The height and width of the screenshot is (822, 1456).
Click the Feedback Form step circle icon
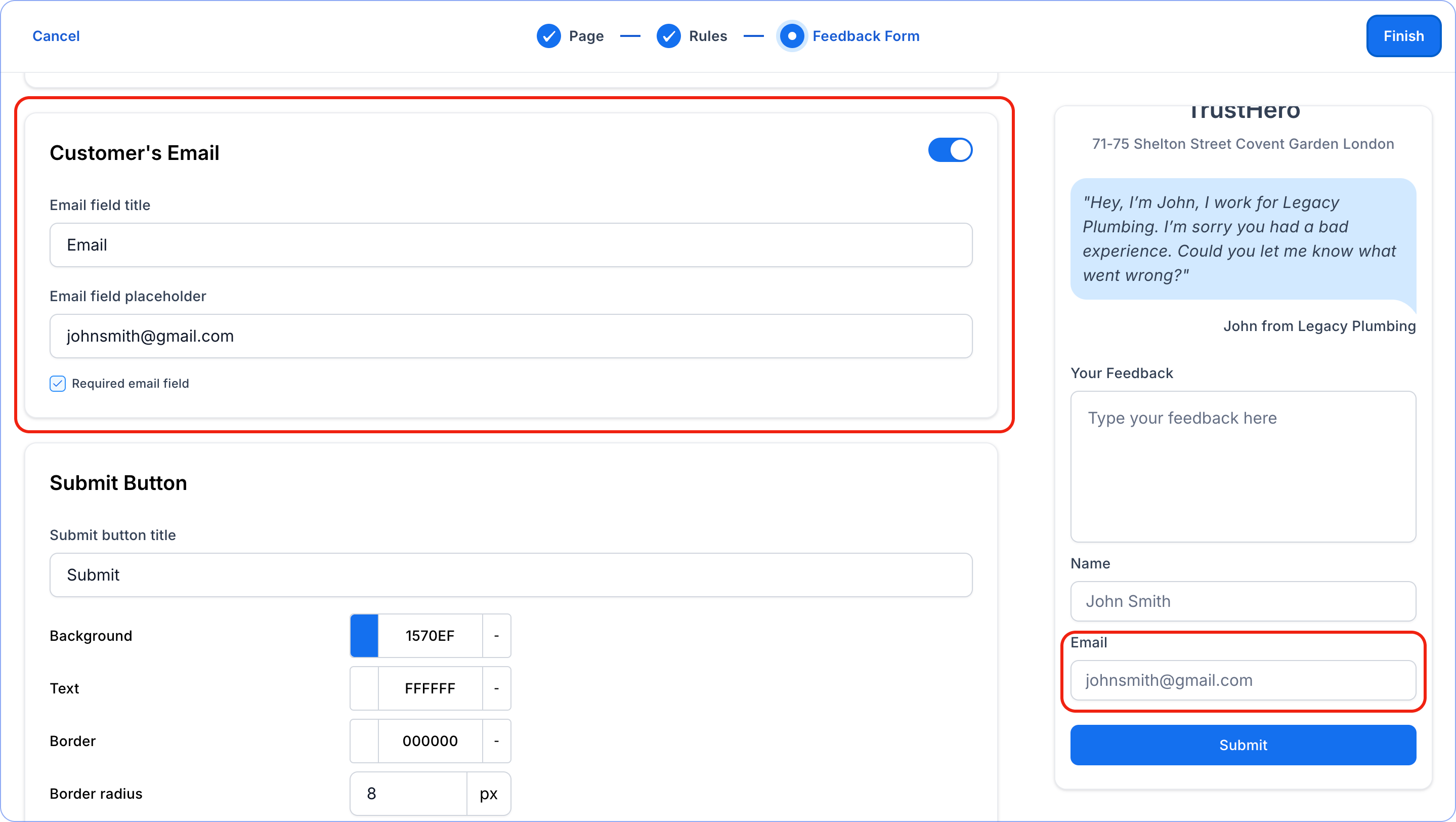[x=792, y=36]
